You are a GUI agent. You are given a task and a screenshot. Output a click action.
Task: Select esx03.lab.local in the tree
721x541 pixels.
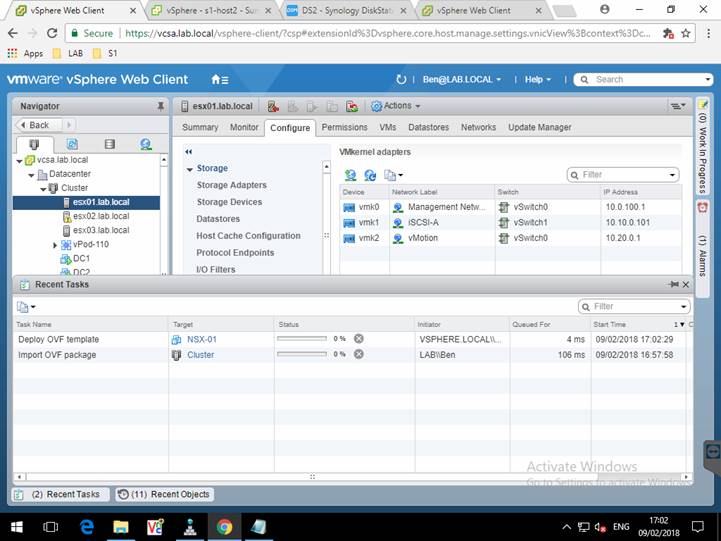tap(101, 230)
